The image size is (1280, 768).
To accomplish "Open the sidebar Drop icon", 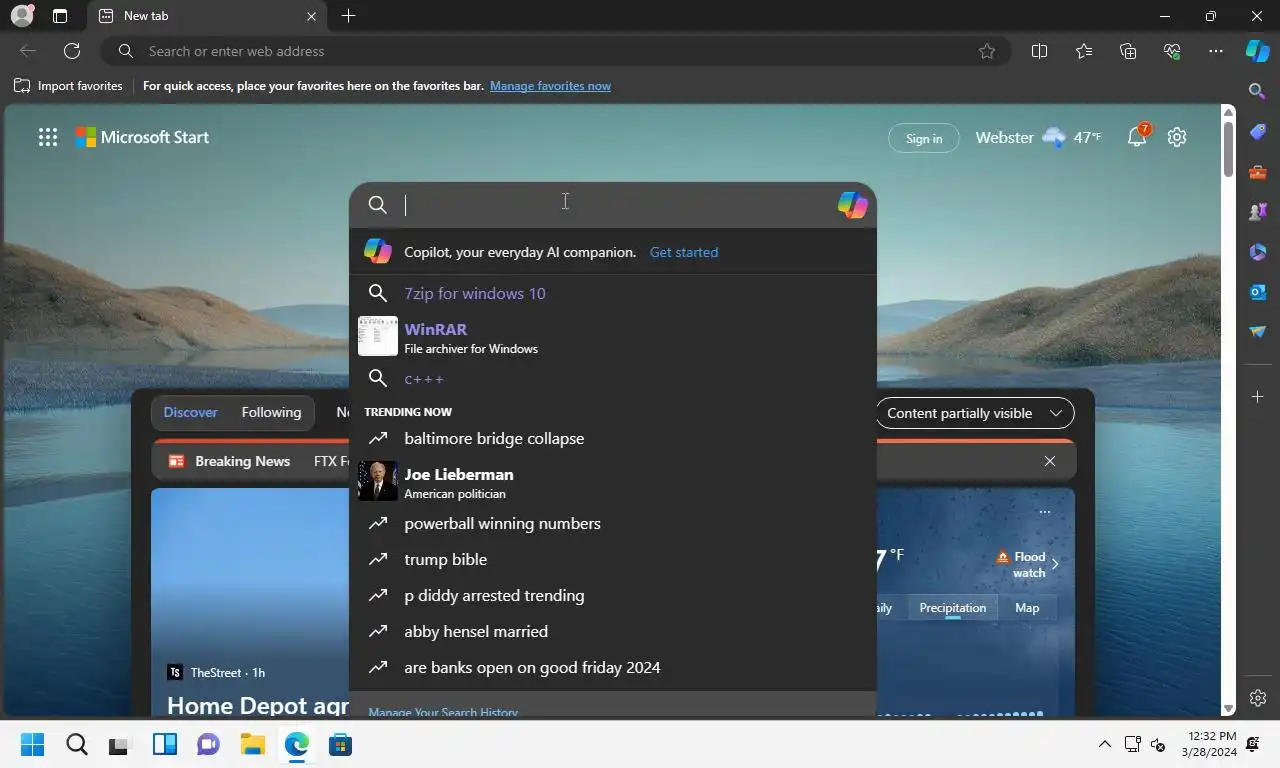I will click(x=1258, y=332).
